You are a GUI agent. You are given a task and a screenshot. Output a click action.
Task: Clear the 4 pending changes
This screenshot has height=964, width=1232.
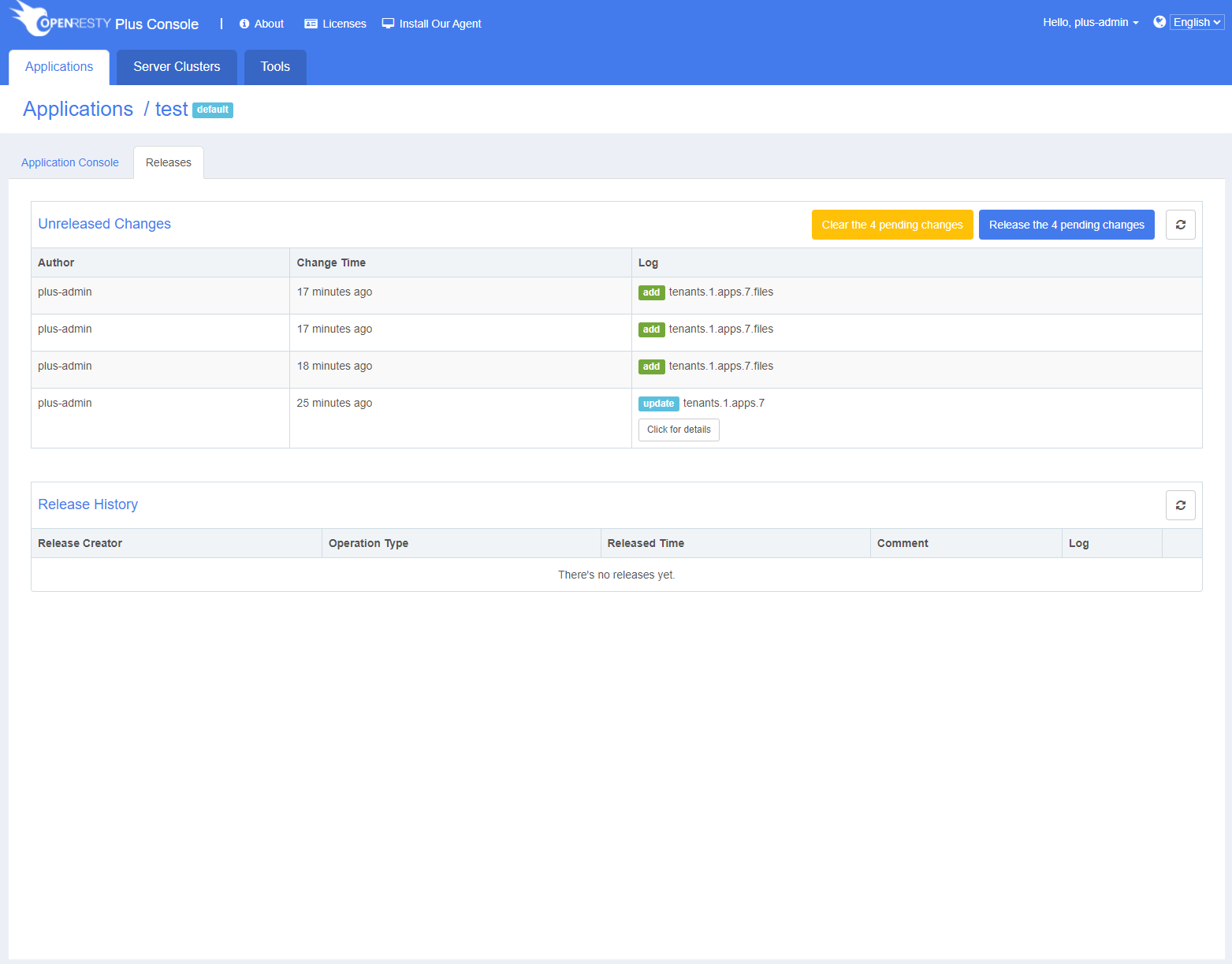pyautogui.click(x=892, y=225)
